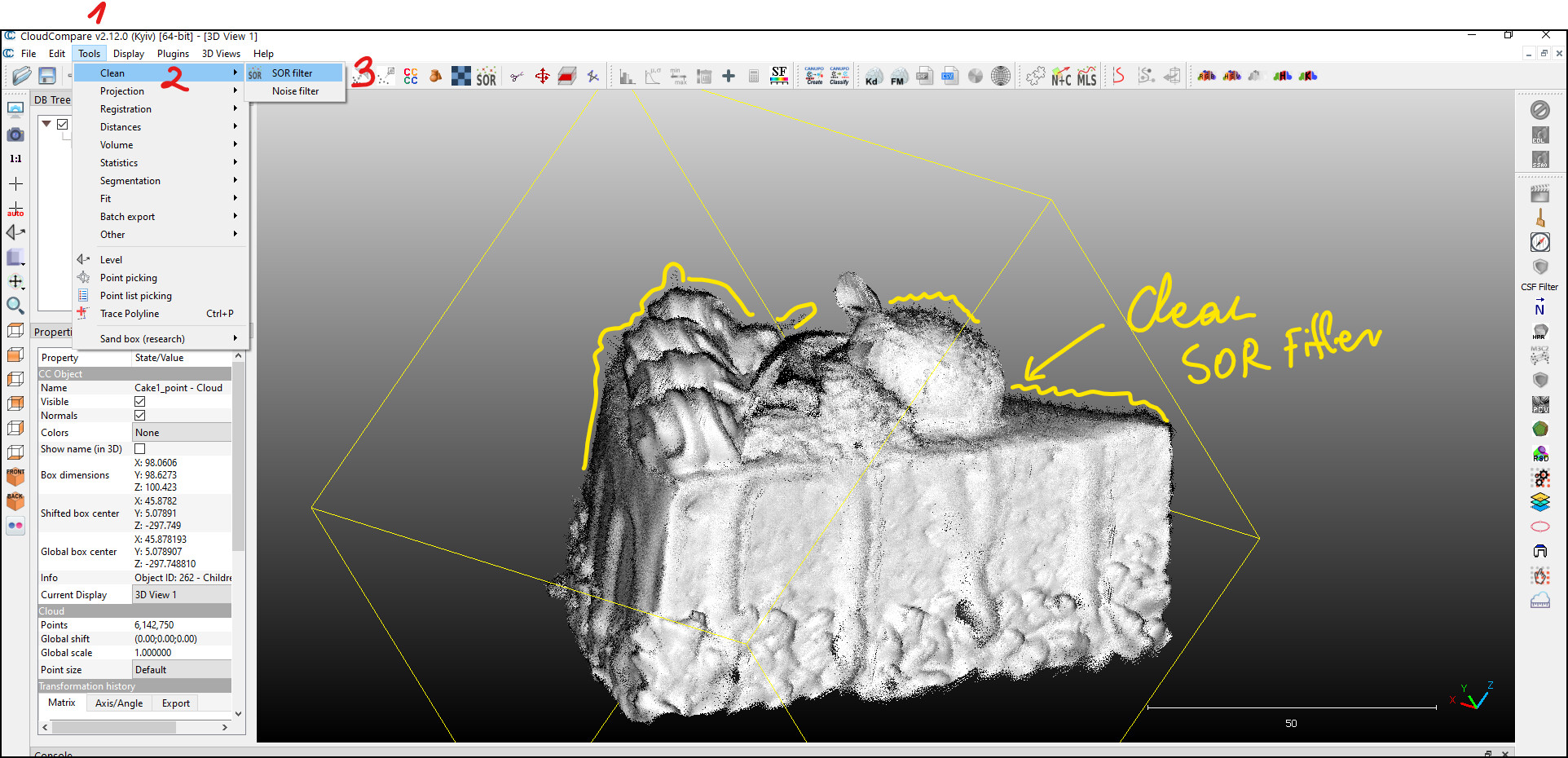Click the Points value 6,142,750

(x=154, y=625)
